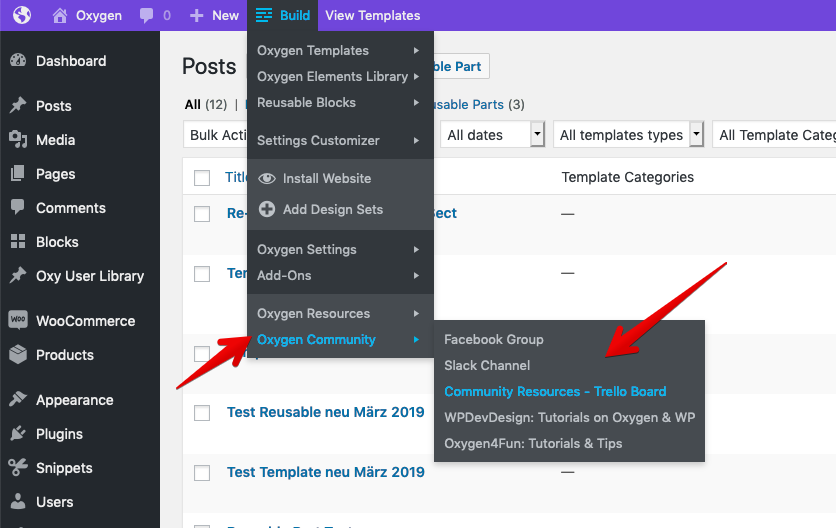Click the Media icon in sidebar
Viewport: 836px width, 528px height.
click(18, 140)
